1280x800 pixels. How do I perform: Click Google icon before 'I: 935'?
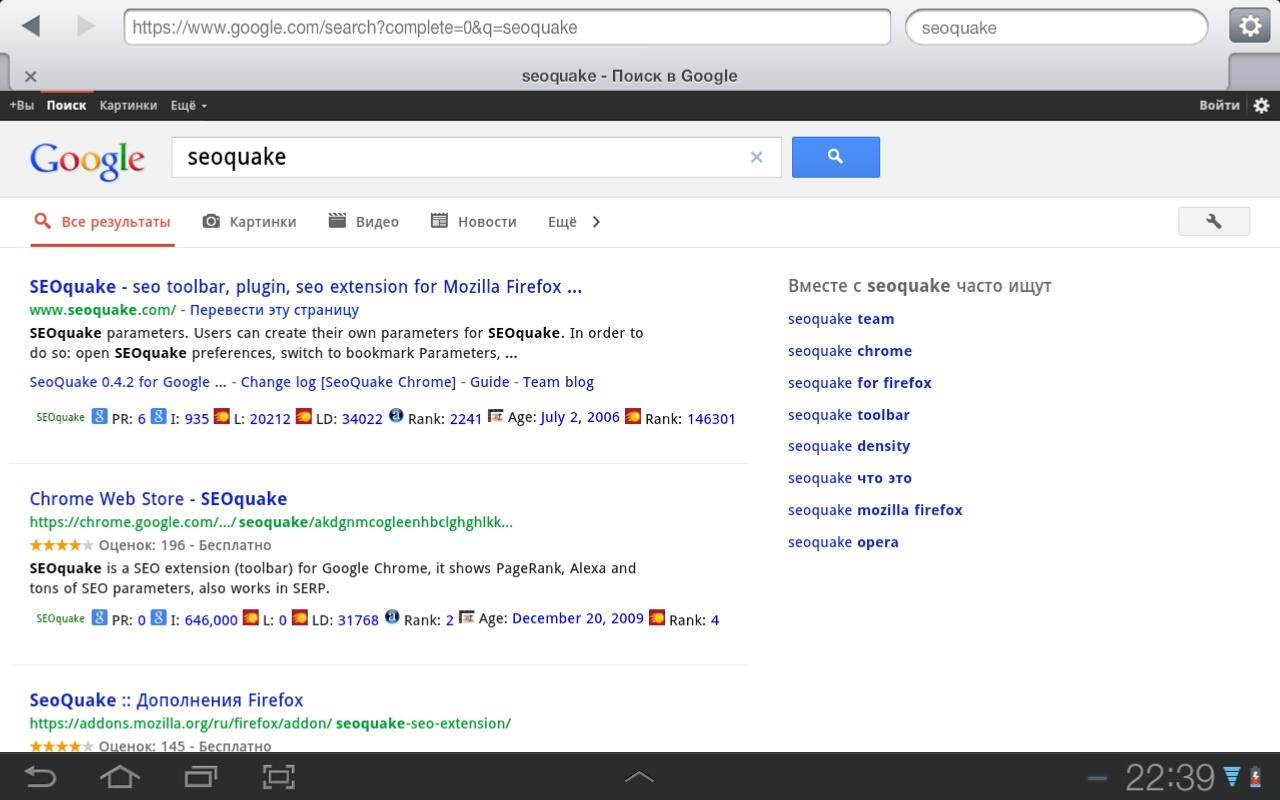158,416
